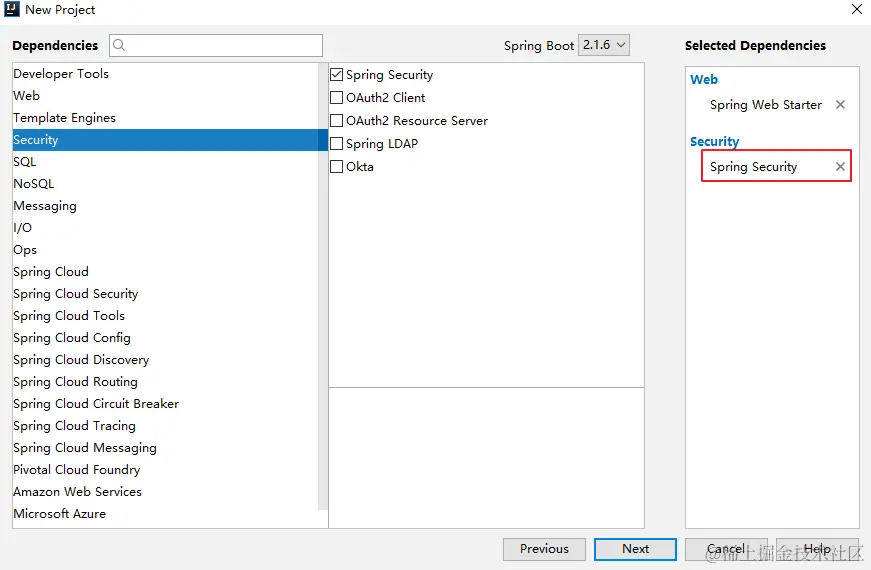Cancel the New Project wizard

point(726,549)
